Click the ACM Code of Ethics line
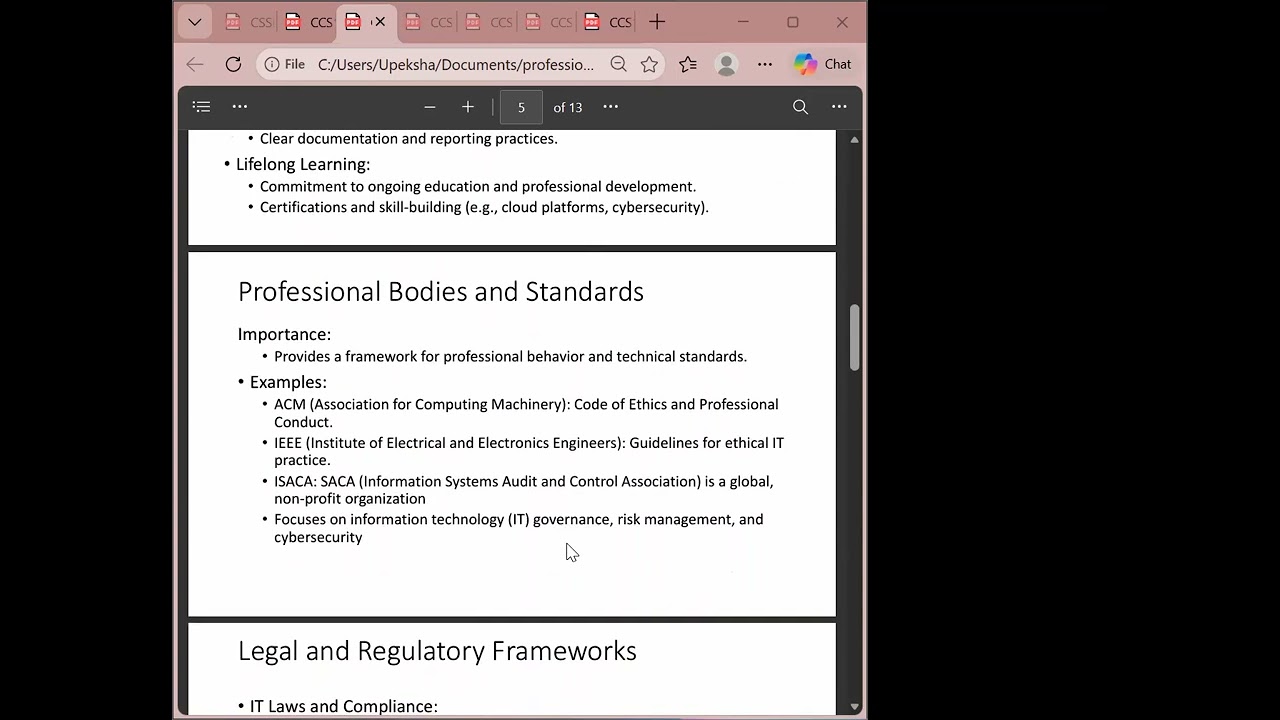 coord(526,413)
